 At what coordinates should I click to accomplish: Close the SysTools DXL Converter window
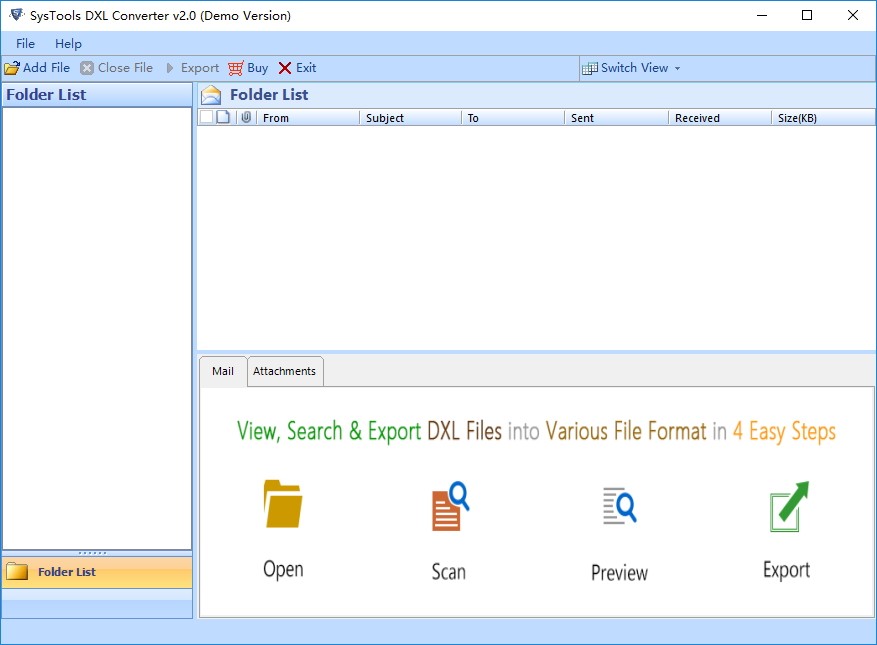(x=852, y=15)
